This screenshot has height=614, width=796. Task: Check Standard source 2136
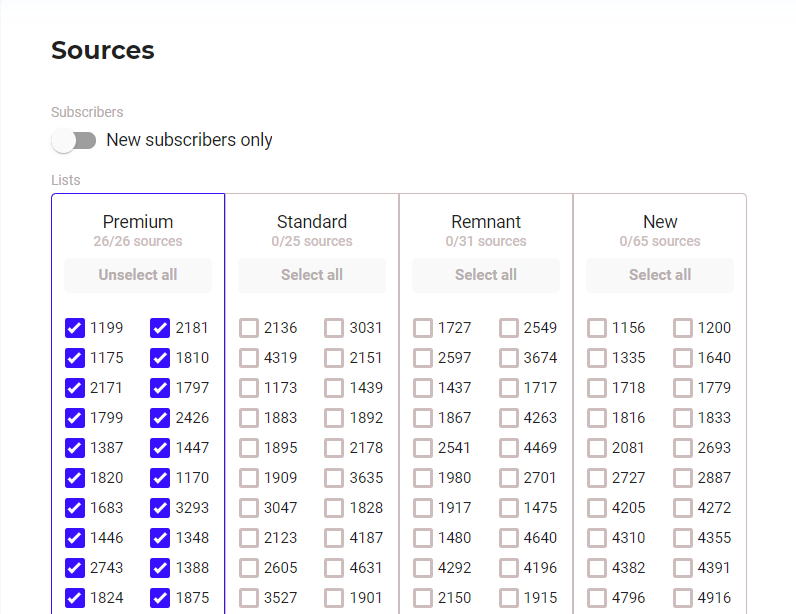pyautogui.click(x=249, y=328)
